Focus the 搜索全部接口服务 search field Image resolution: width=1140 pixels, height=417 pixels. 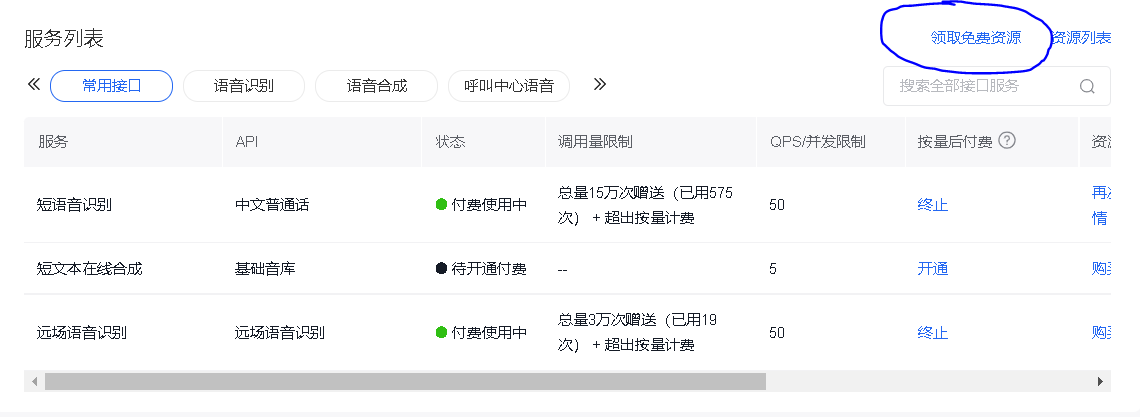pyautogui.click(x=997, y=86)
